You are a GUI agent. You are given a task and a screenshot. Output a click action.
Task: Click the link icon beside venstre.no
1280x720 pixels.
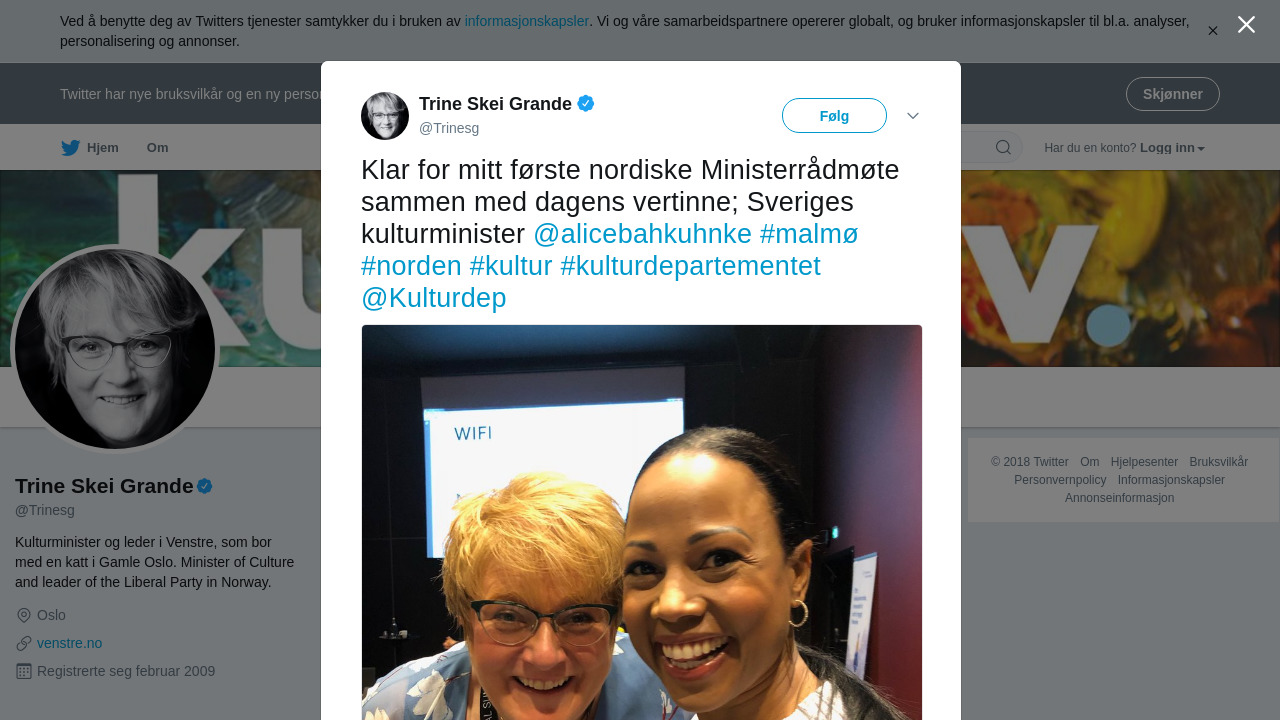[x=24, y=643]
